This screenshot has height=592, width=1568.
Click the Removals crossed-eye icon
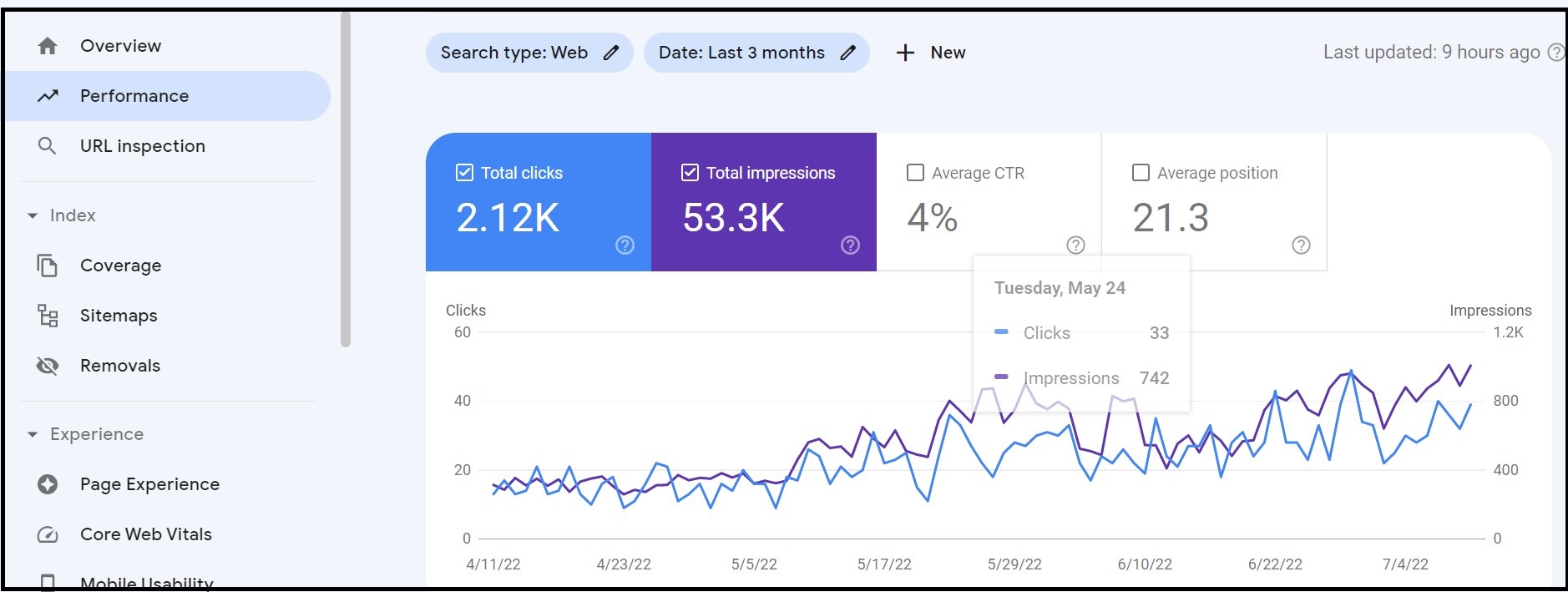coord(48,366)
